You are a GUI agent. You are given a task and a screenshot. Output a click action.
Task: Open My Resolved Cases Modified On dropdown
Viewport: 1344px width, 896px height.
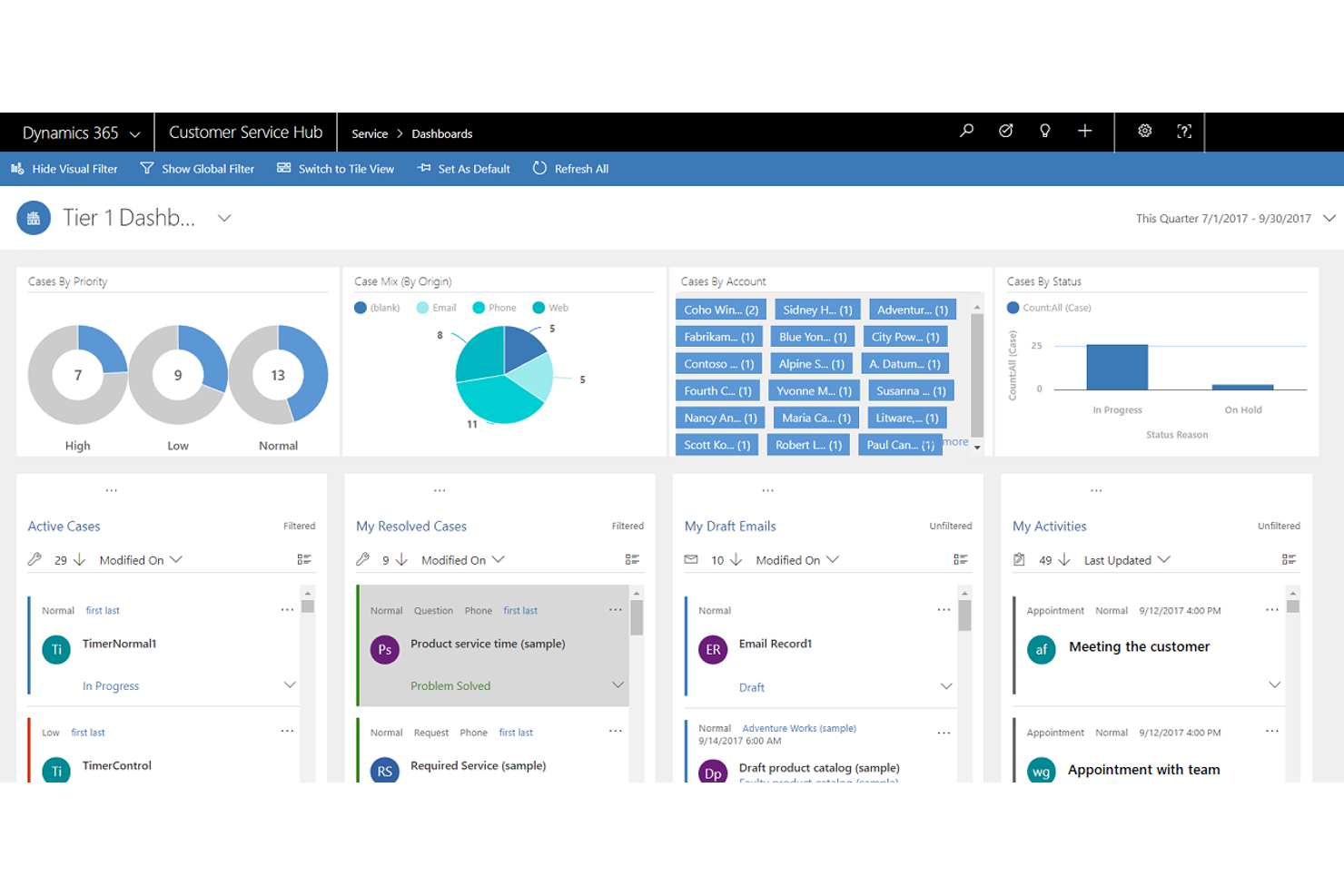point(463,560)
